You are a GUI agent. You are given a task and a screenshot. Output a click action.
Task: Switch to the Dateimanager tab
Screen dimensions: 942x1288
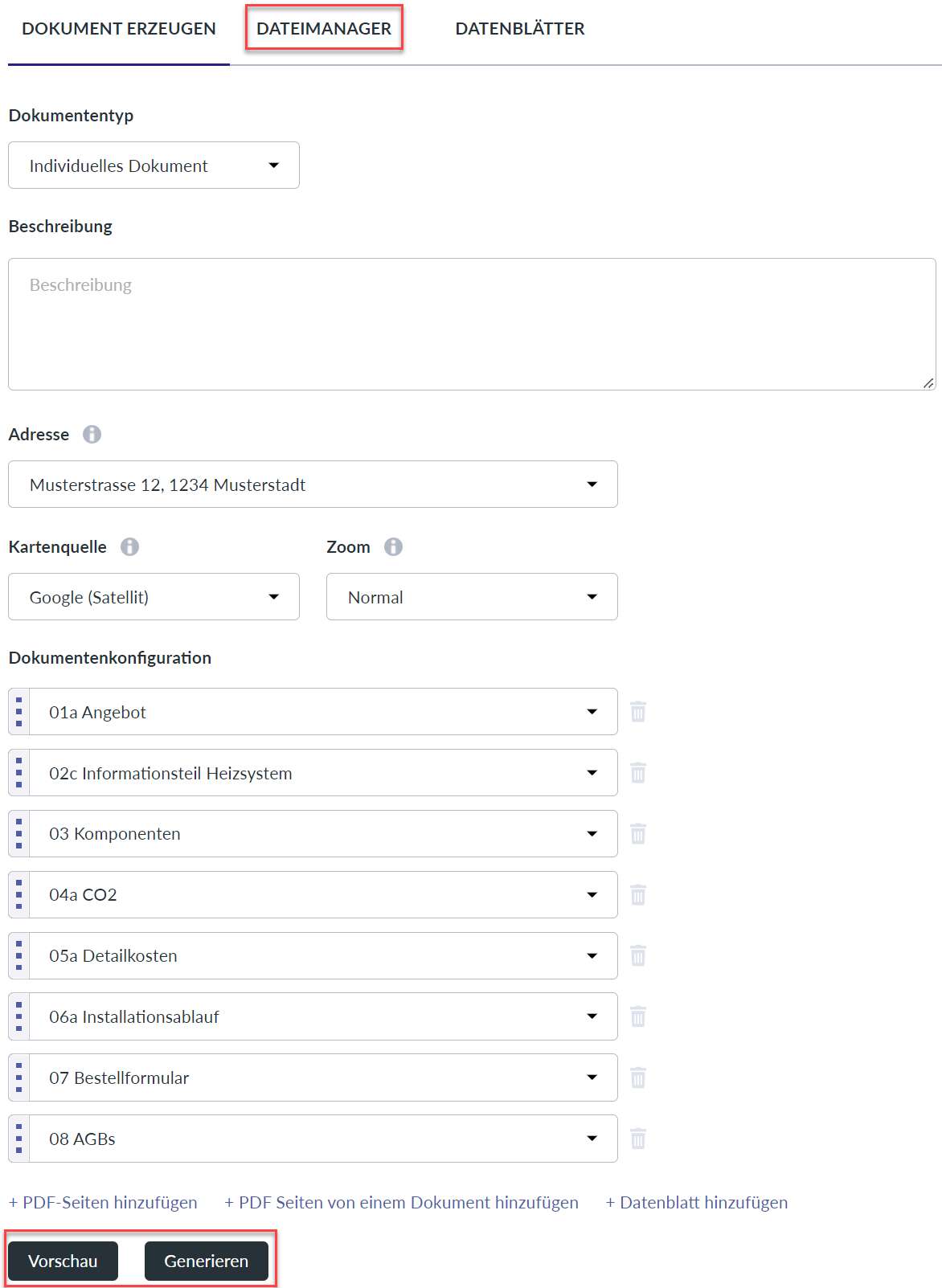[x=324, y=29]
